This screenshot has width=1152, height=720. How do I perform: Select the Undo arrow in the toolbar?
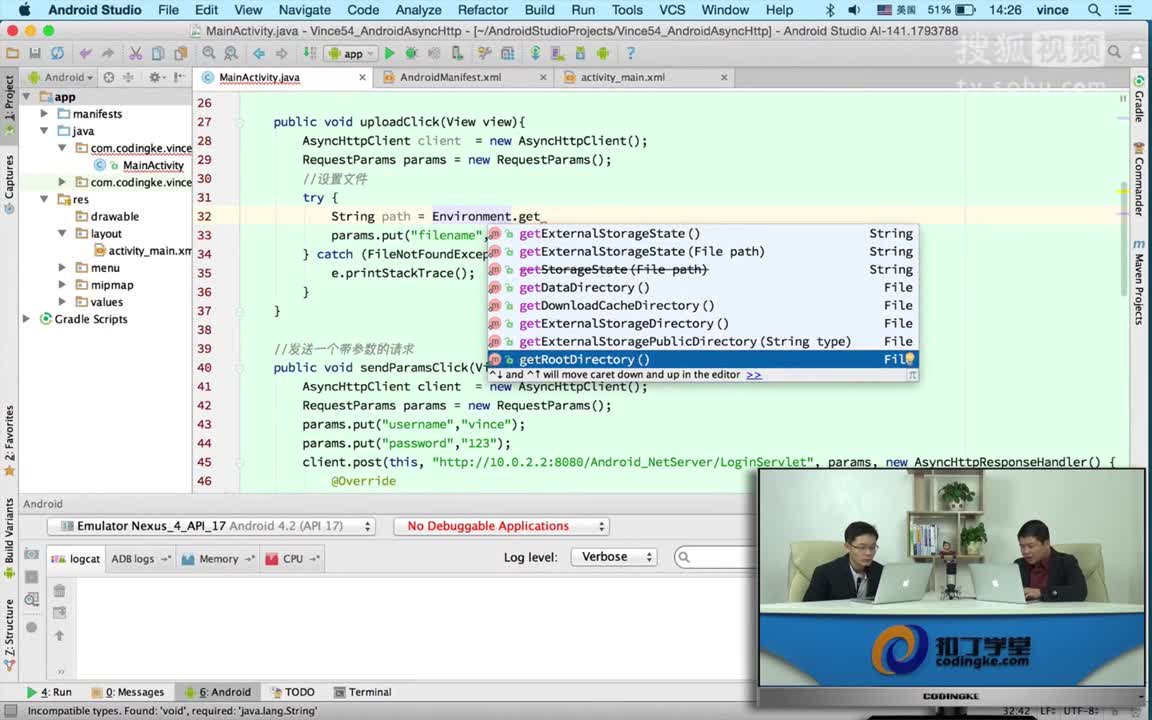pos(87,53)
